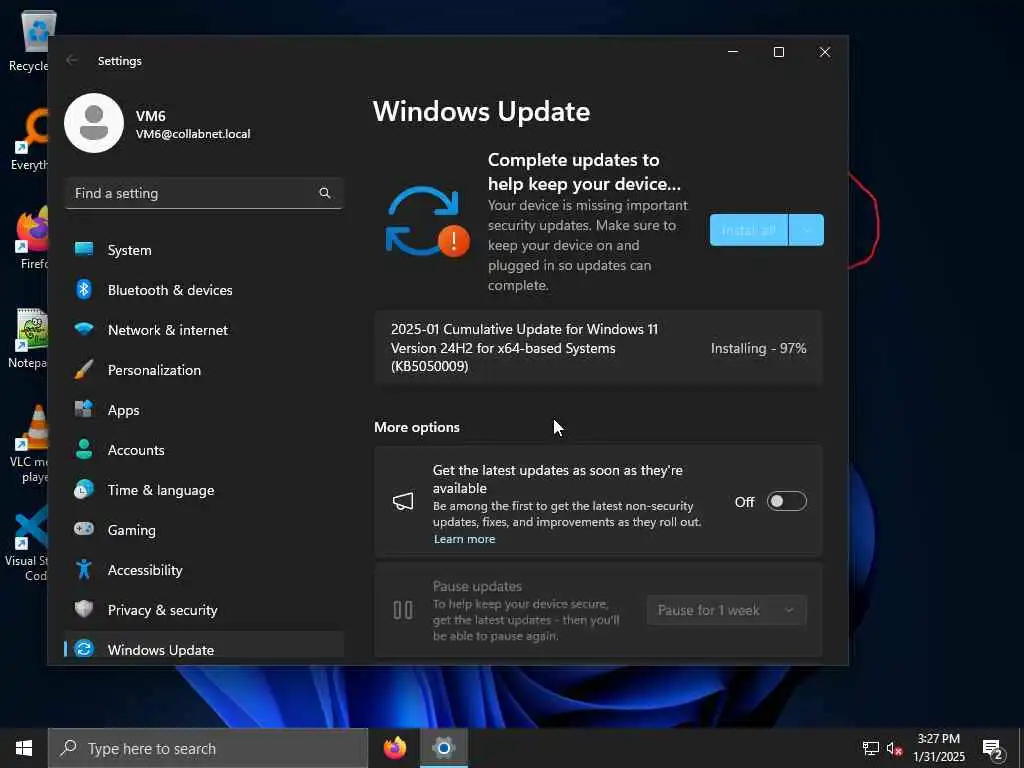Select the VLC media player desktop shortcut
This screenshot has width=1024, height=768.
click(29, 444)
